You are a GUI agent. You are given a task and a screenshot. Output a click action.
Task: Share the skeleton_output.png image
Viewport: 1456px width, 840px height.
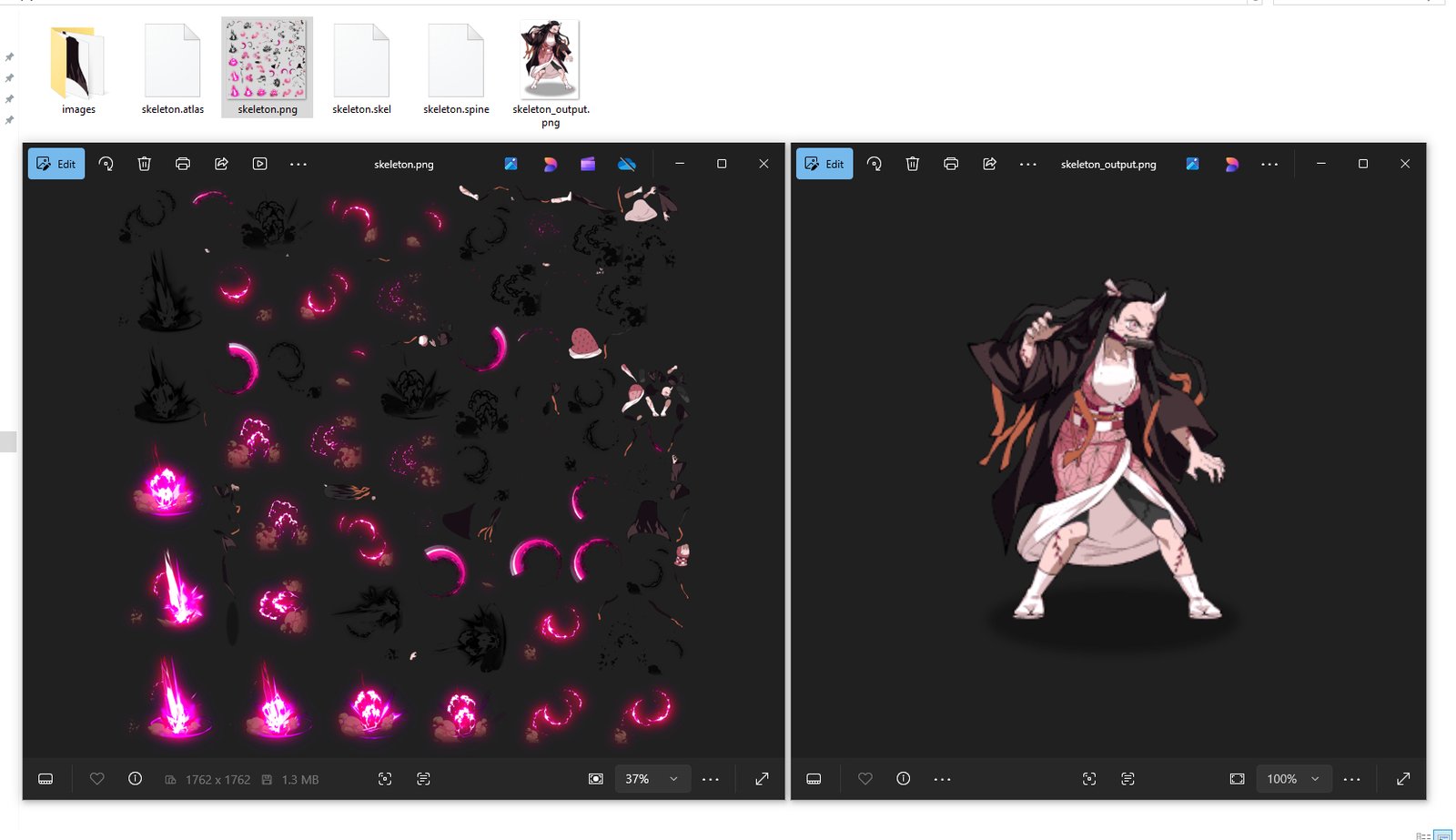tap(989, 164)
